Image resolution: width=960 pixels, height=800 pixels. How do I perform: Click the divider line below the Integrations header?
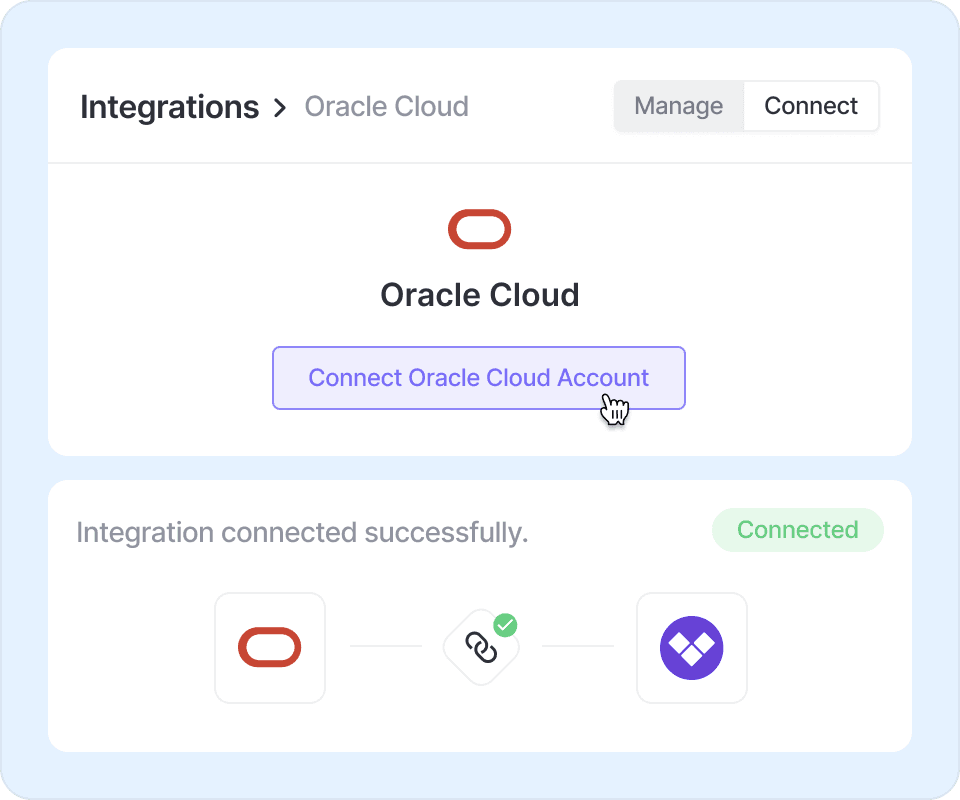coord(480,163)
